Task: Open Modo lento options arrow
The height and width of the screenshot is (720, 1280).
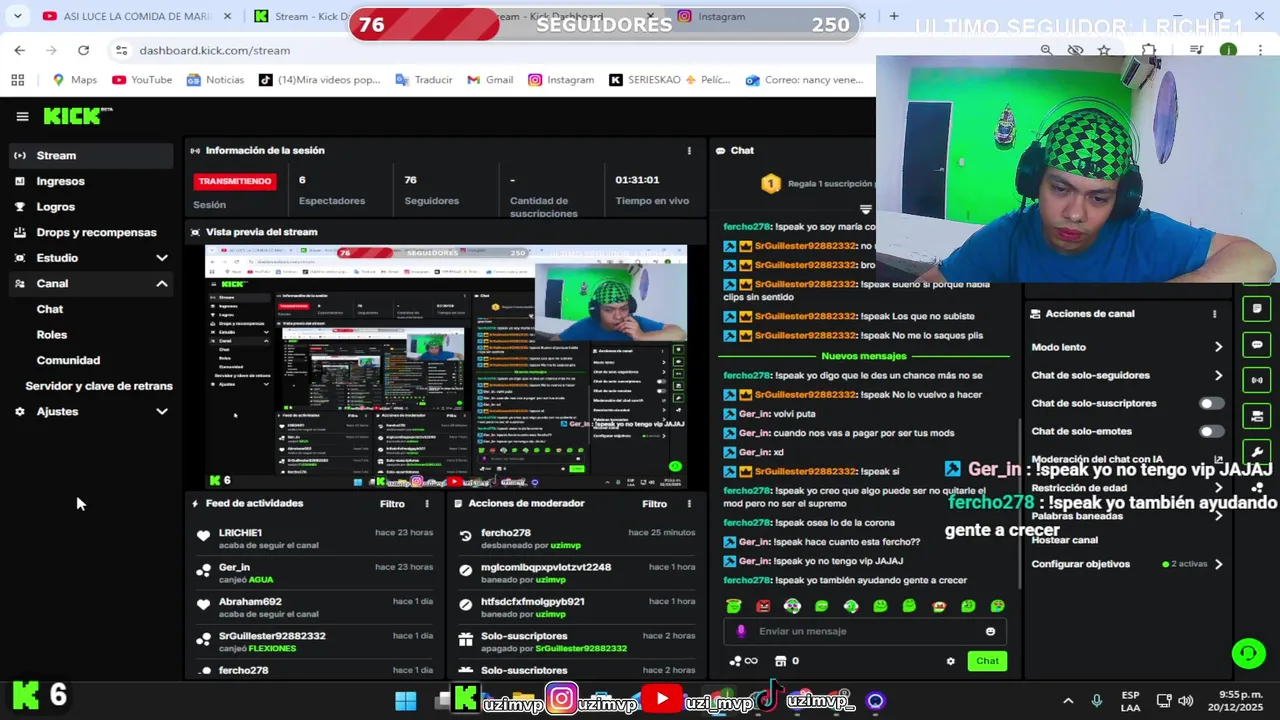Action: tap(1218, 347)
